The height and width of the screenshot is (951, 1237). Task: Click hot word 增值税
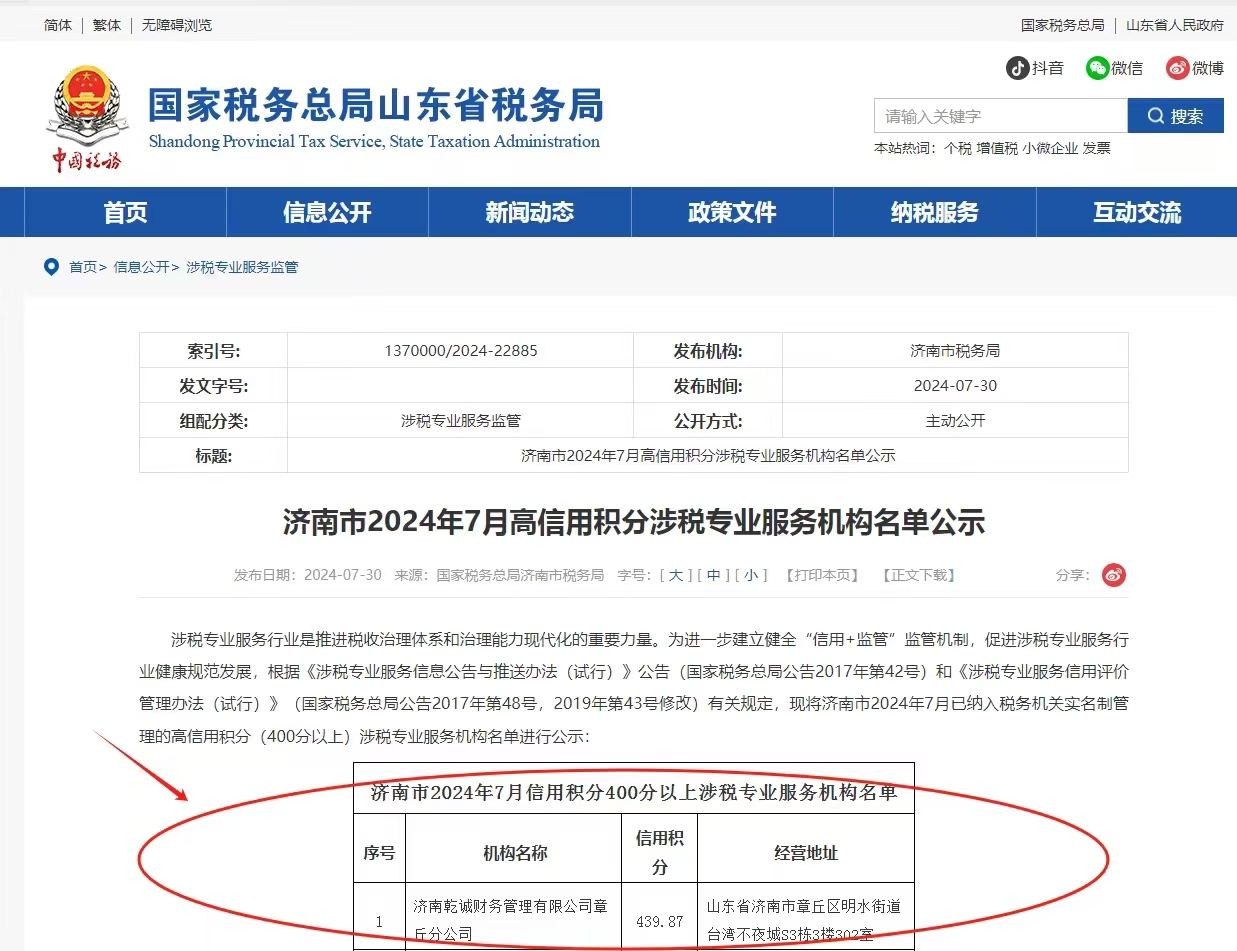coord(997,148)
